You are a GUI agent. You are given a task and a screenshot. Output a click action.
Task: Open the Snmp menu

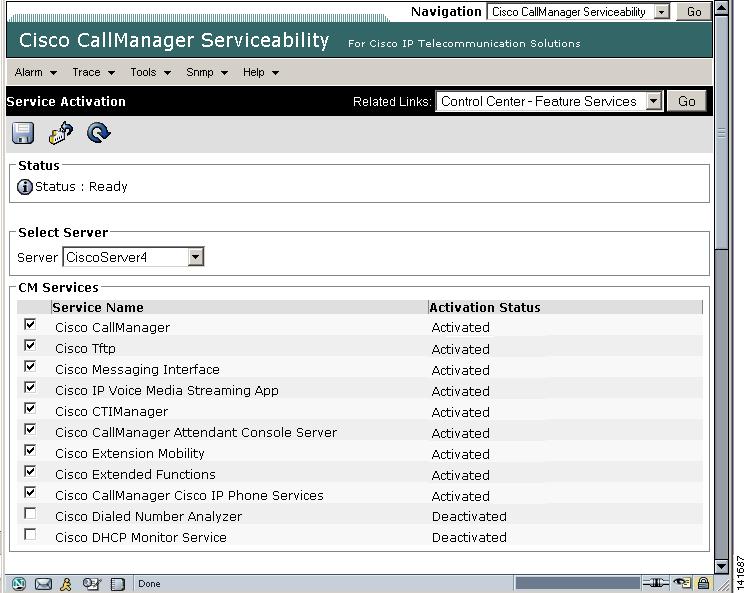[207, 72]
